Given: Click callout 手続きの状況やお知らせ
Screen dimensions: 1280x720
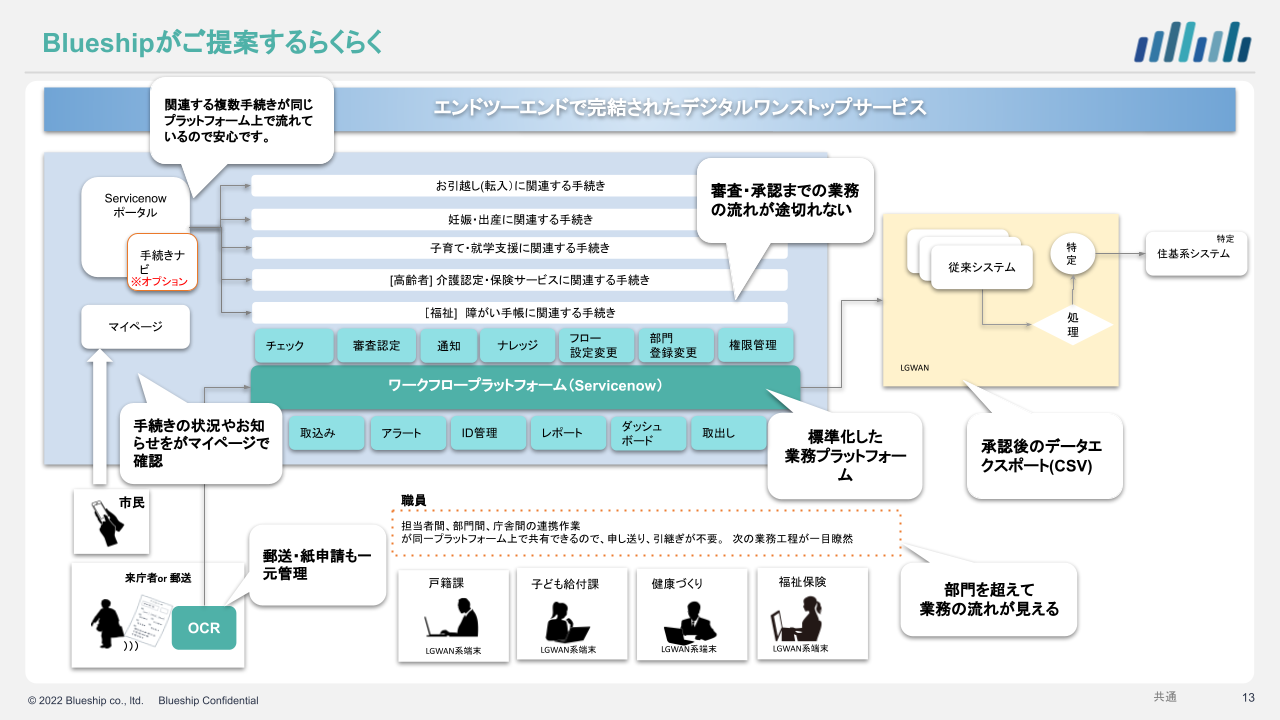Looking at the screenshot, I should [201, 443].
